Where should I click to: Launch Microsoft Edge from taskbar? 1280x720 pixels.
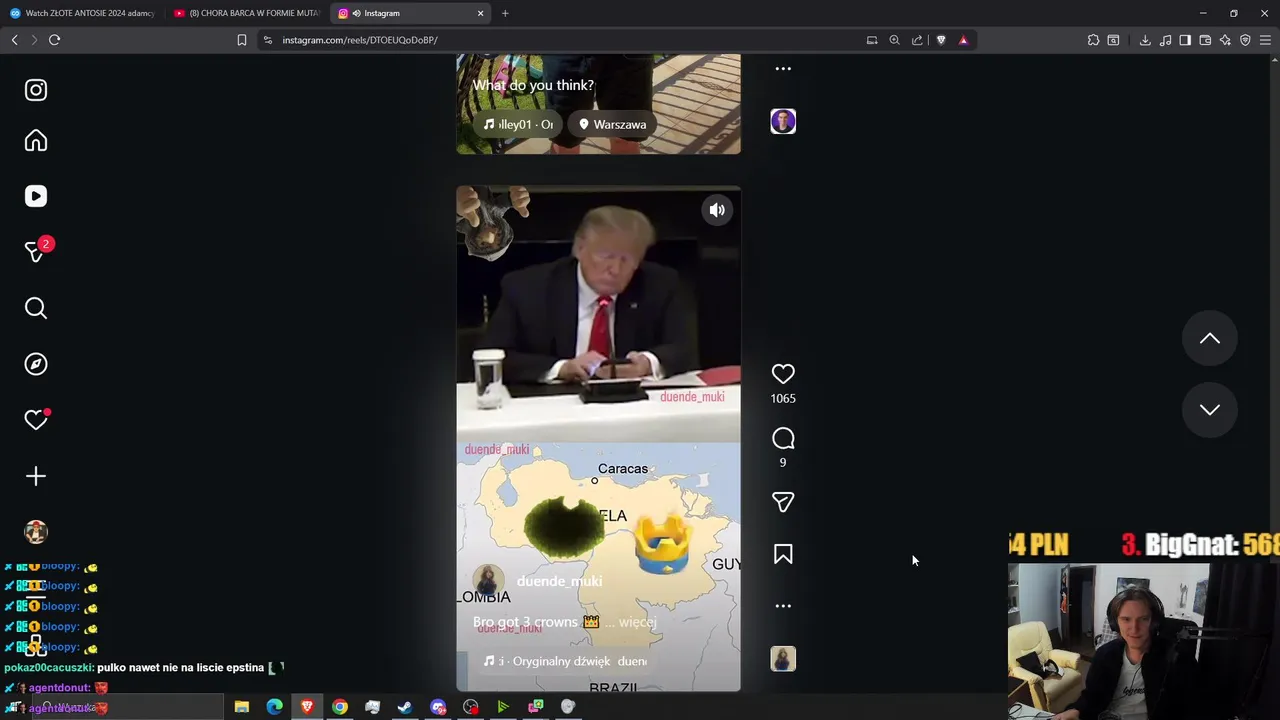coord(274,707)
